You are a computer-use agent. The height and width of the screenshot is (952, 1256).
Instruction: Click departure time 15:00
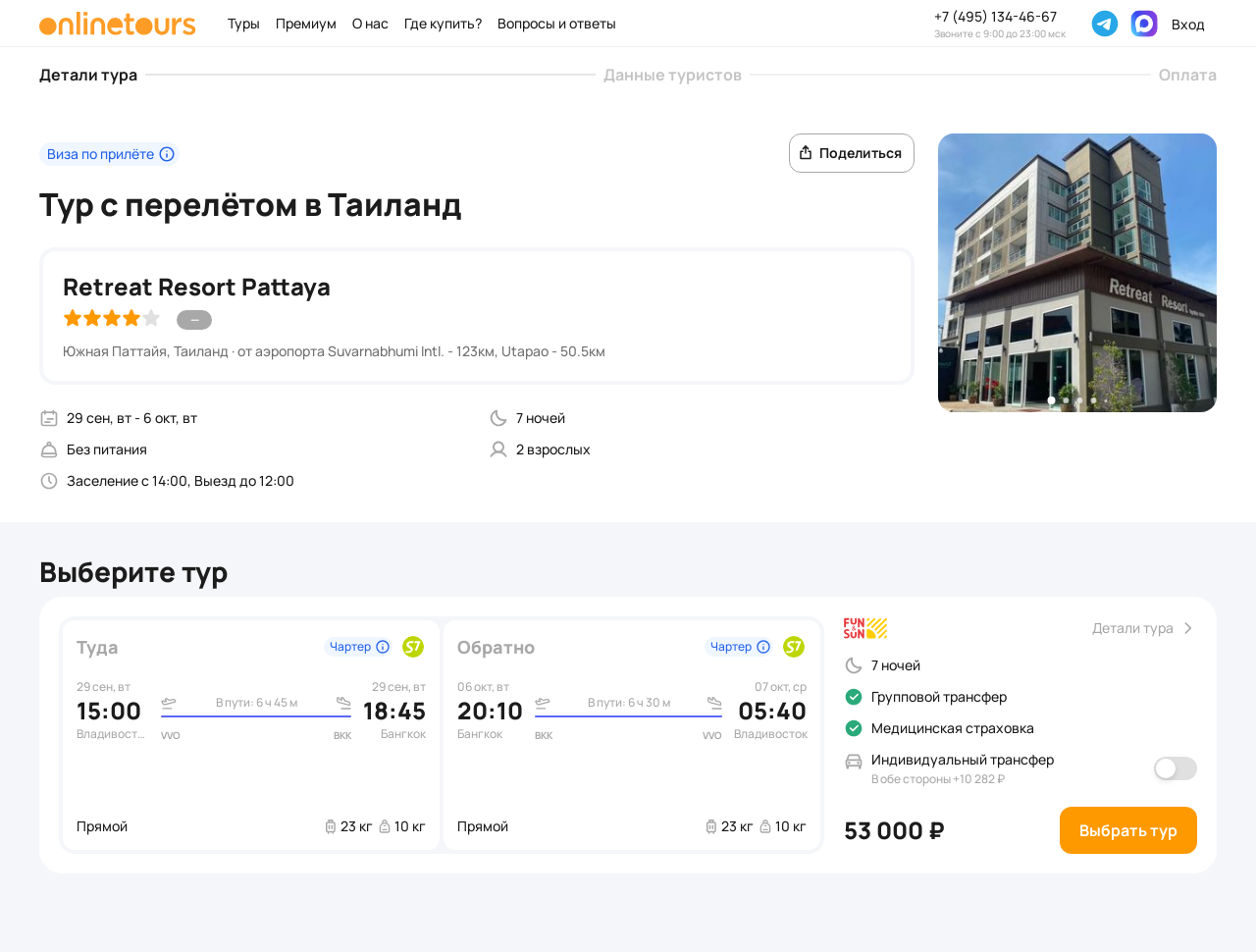109,712
